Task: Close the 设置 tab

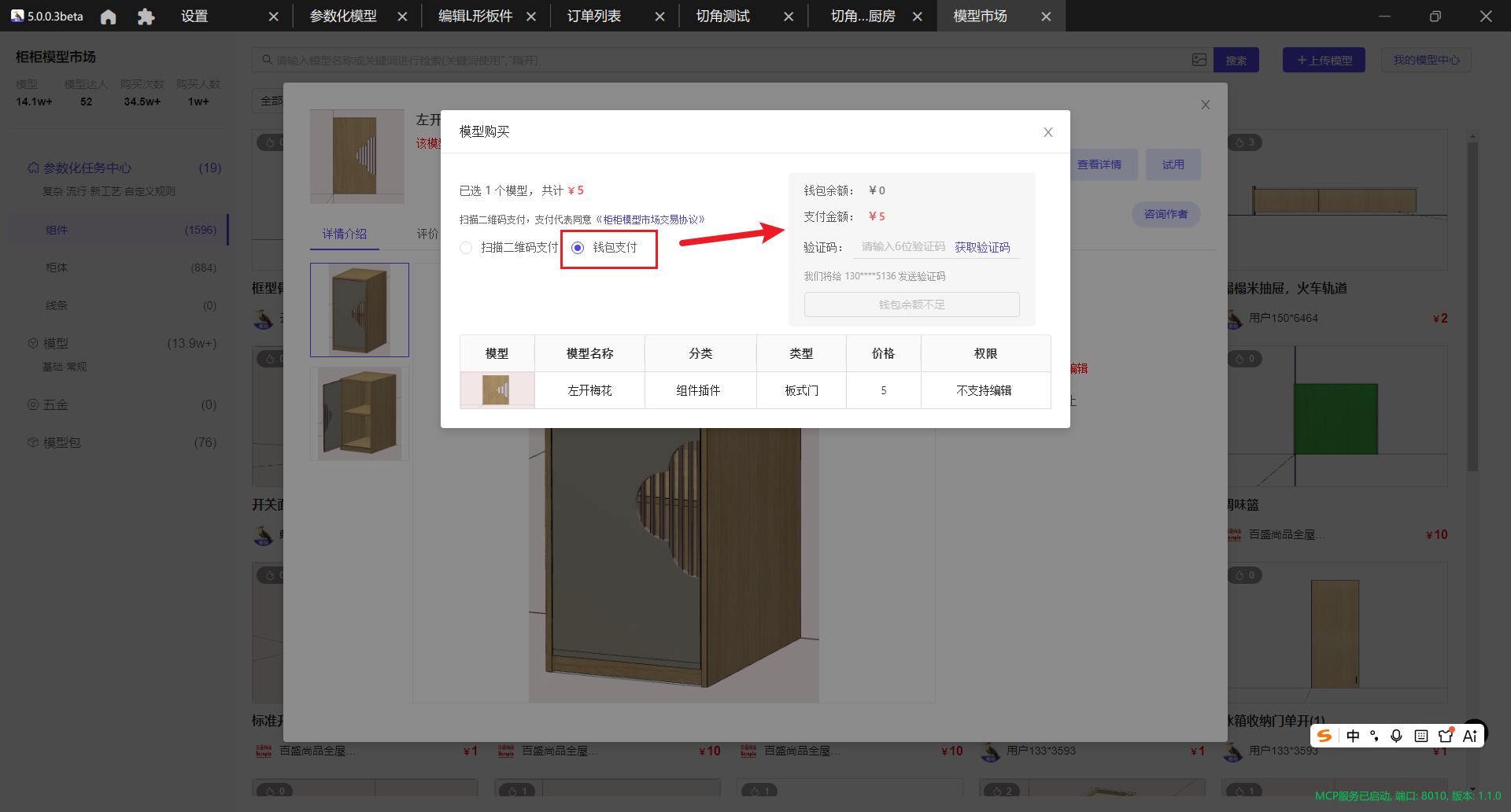Action: point(273,17)
